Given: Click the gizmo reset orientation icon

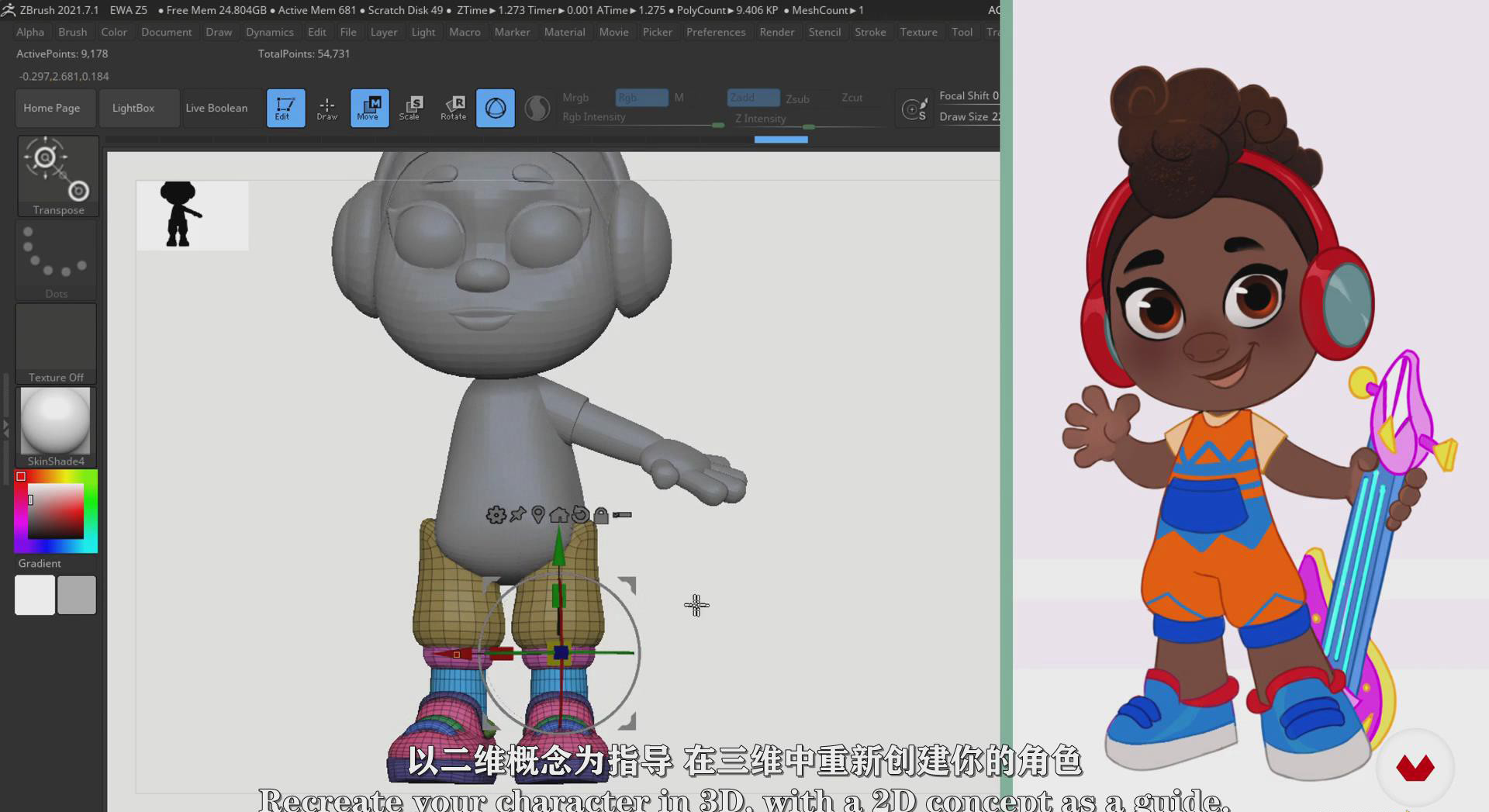Looking at the screenshot, I should pyautogui.click(x=580, y=515).
